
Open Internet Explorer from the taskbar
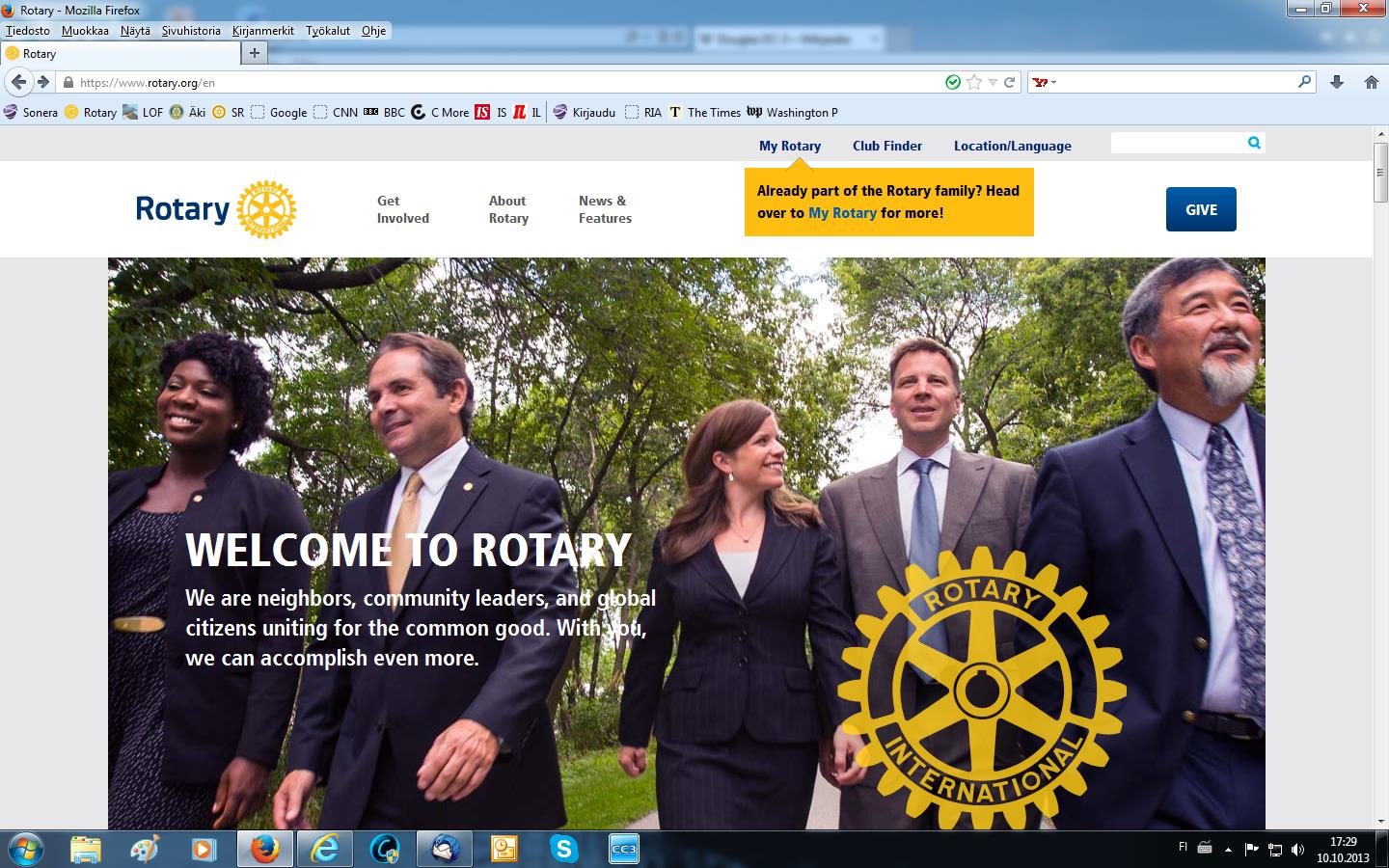click(325, 849)
